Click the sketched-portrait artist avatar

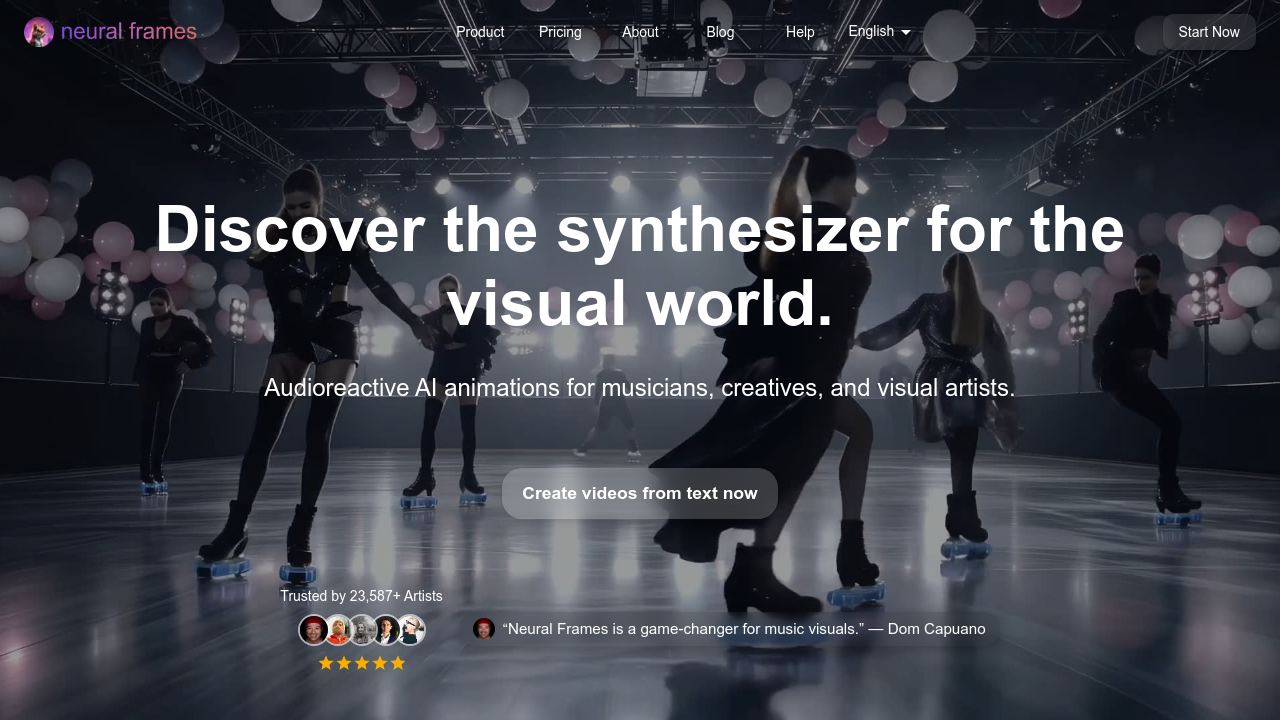(x=362, y=630)
